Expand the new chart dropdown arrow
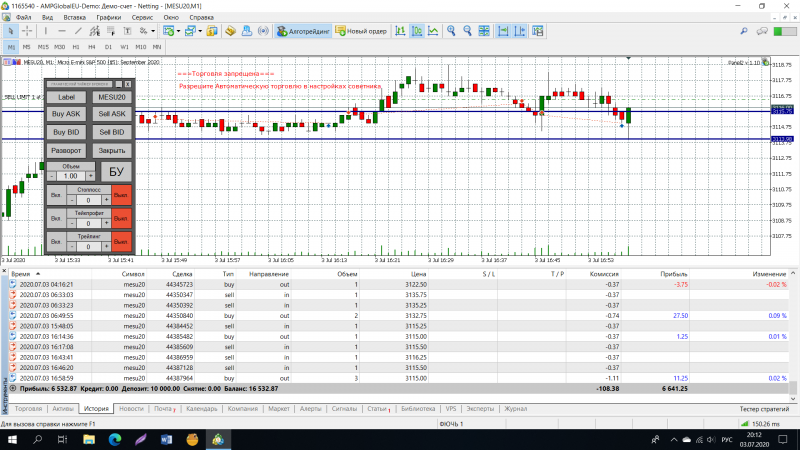The width and height of the screenshot is (800, 450). (178, 31)
